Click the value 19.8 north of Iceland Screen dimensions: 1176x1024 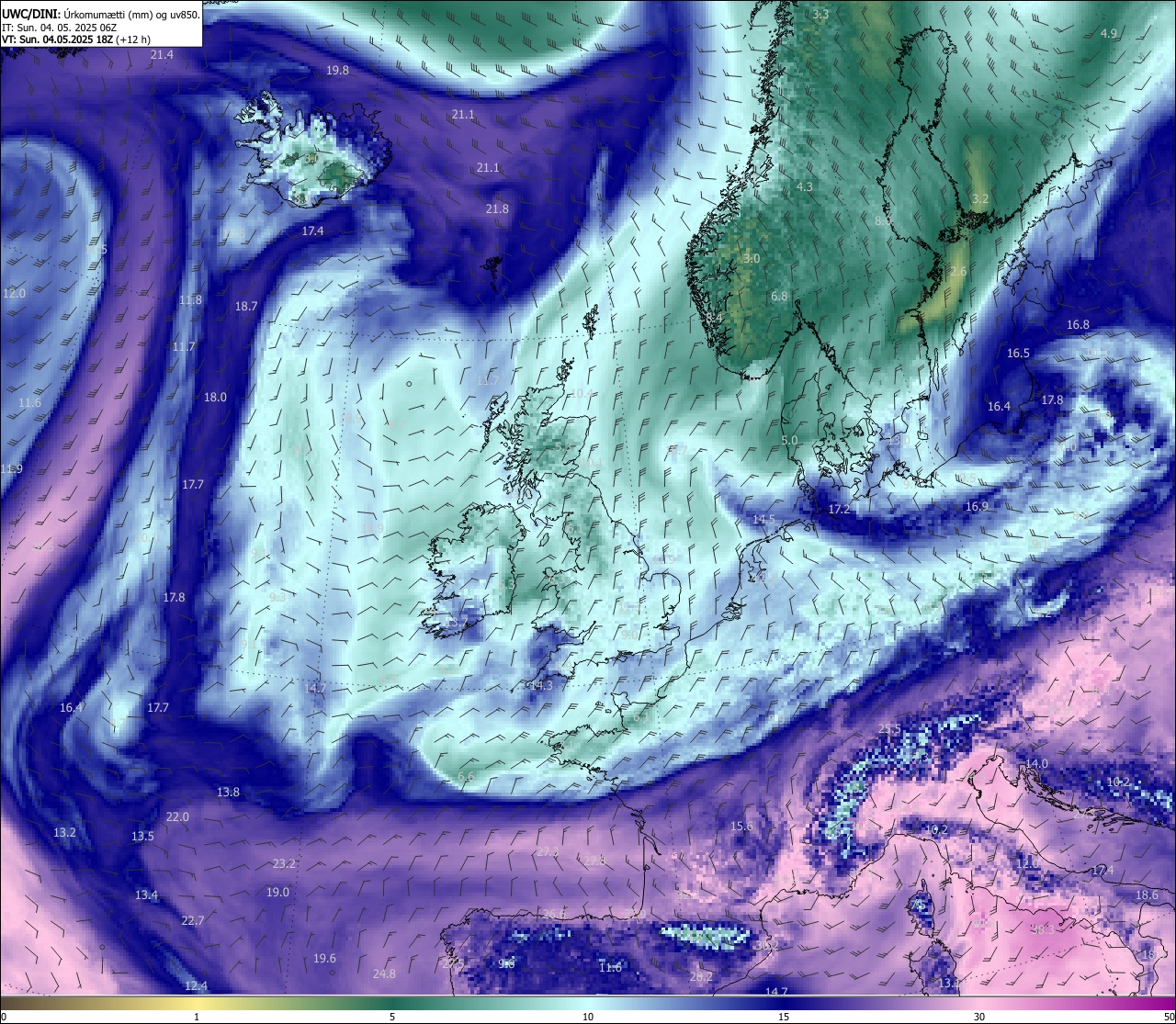click(x=337, y=71)
